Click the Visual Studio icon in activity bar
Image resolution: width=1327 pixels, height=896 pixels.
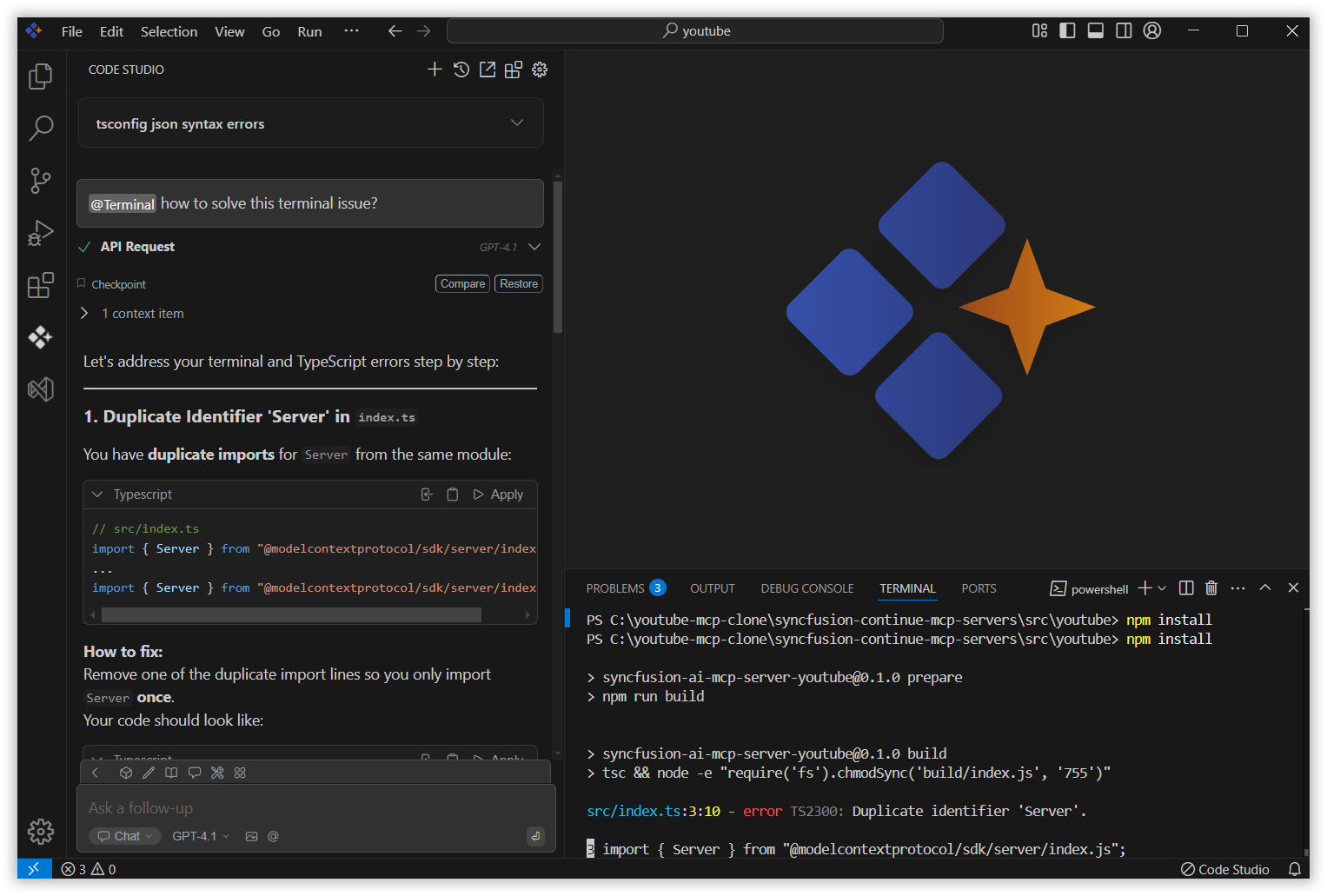[41, 389]
